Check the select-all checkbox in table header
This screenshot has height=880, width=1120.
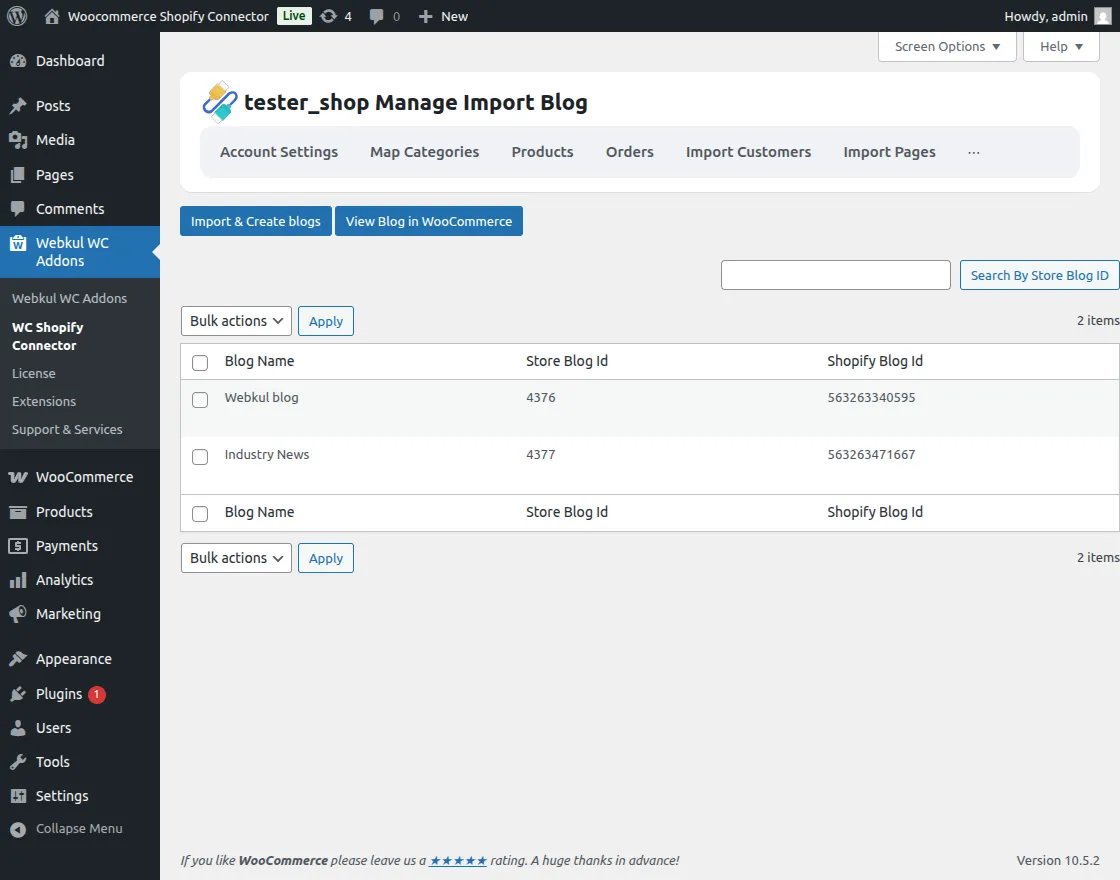pos(199,363)
